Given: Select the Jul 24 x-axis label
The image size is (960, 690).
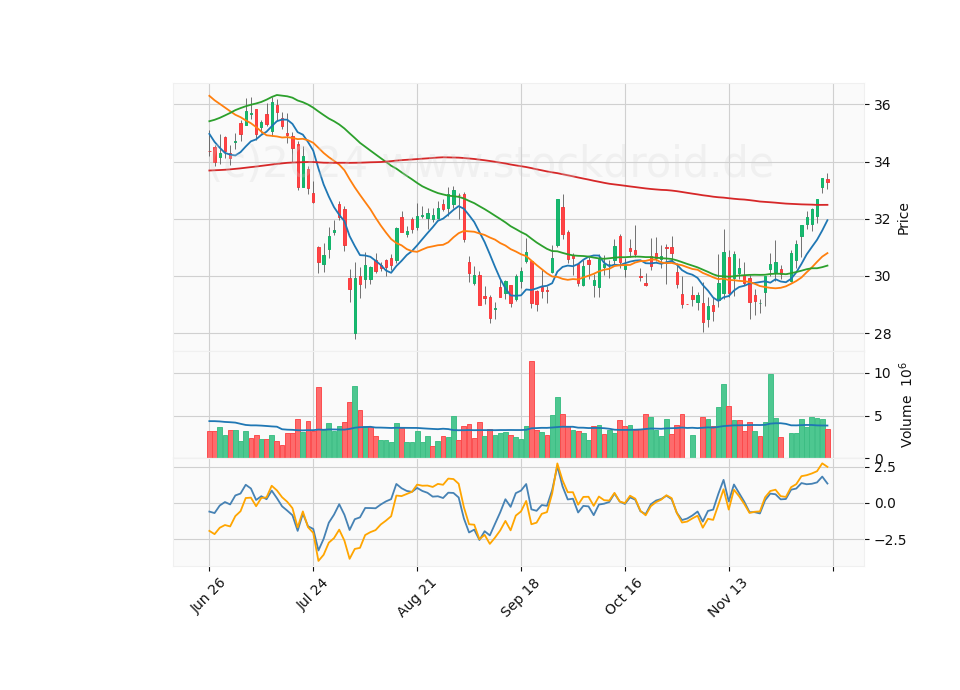Looking at the screenshot, I should (311, 595).
